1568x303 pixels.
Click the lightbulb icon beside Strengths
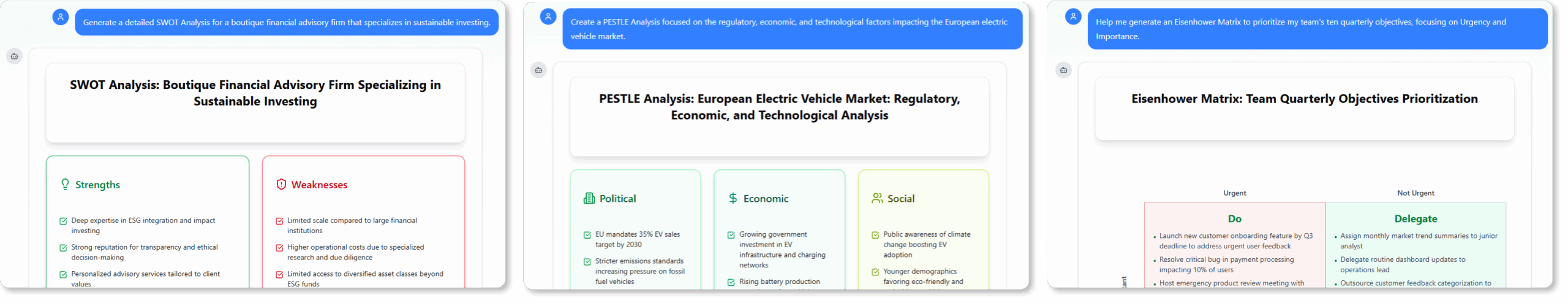coord(65,184)
